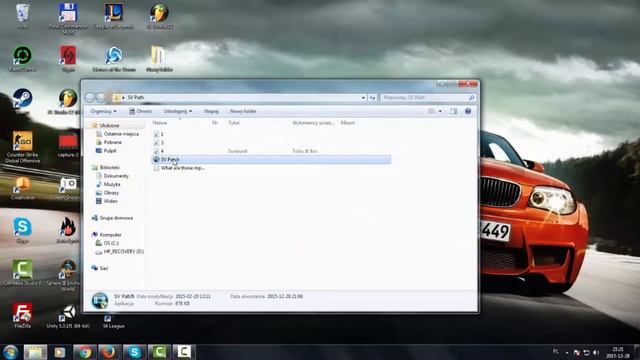Select the FileZilla desktop icon
640x360 pixels.
tap(22, 315)
